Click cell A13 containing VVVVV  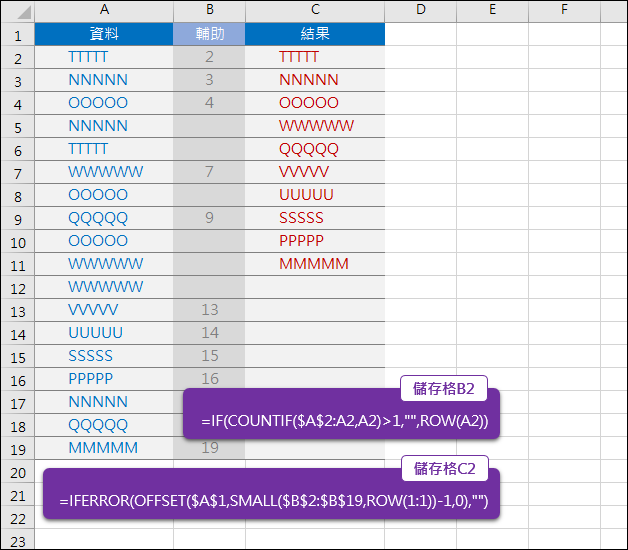pyautogui.click(x=104, y=310)
